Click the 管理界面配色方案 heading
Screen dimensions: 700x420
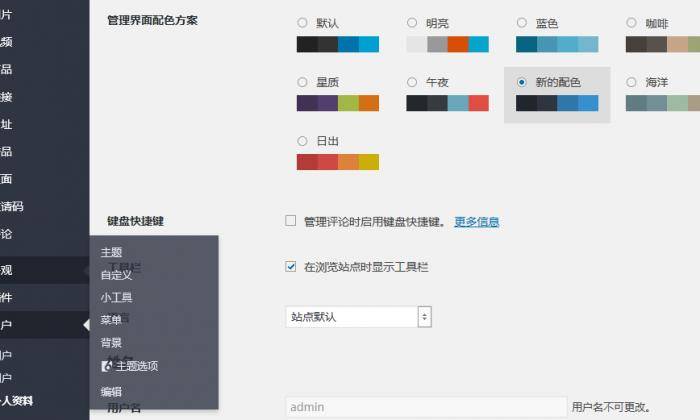152,20
